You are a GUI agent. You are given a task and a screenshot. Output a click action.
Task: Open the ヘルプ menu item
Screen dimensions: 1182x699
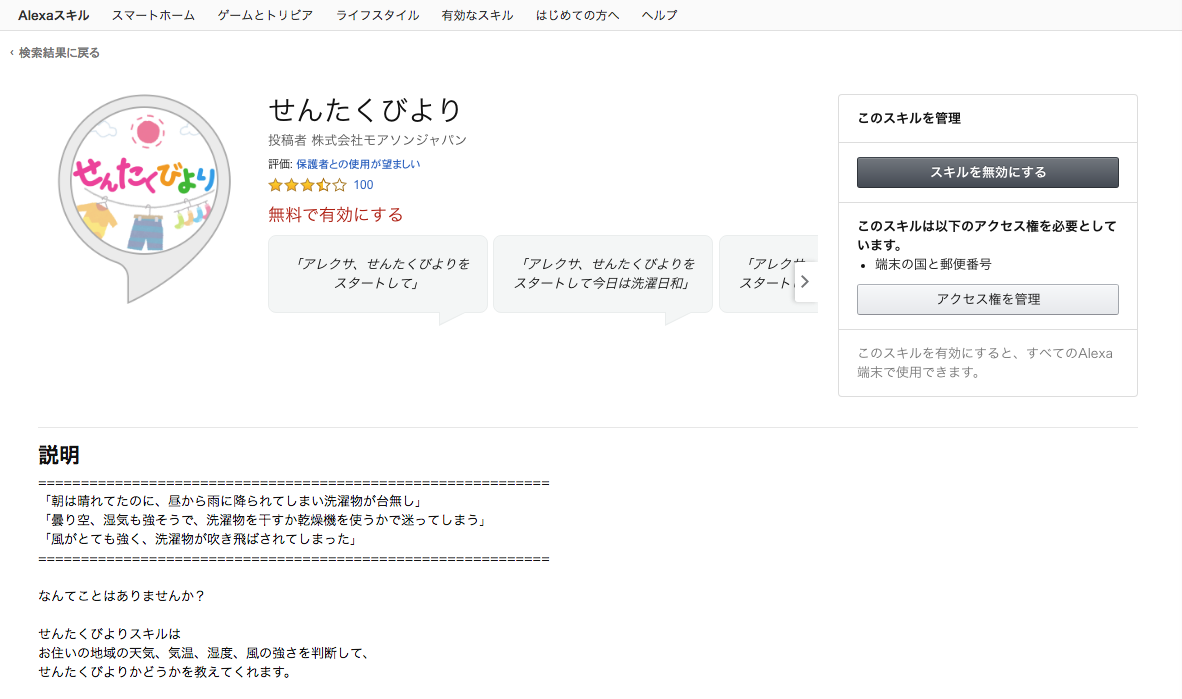[x=660, y=15]
